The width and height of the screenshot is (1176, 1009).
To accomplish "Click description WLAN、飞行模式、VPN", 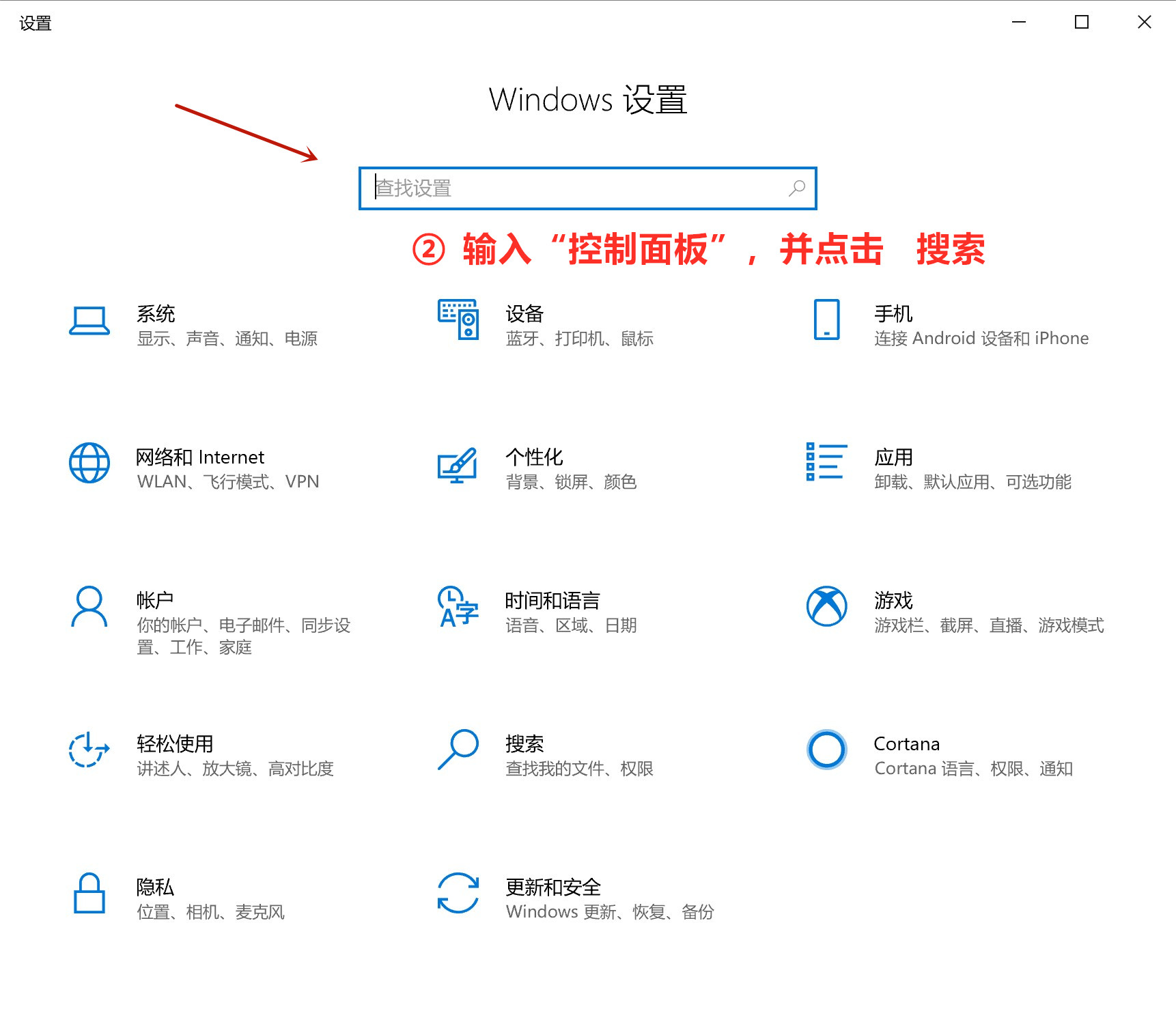I will [228, 482].
